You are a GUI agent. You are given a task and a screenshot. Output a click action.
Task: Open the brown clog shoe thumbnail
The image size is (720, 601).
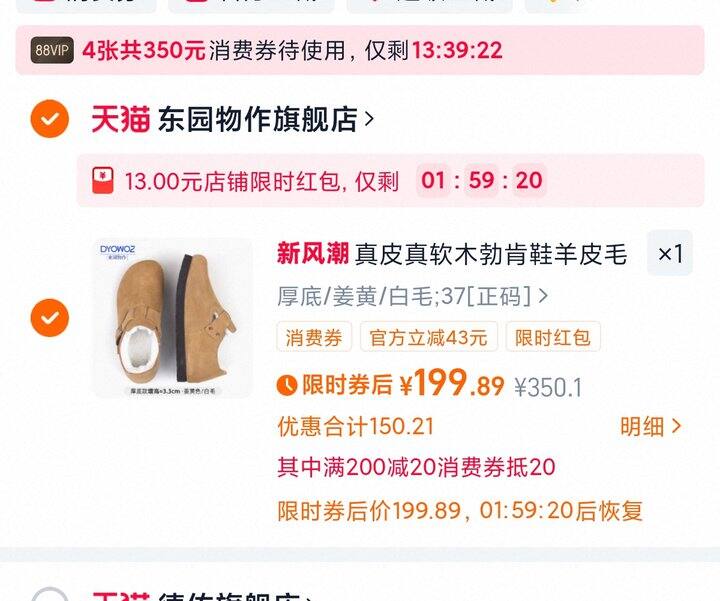click(x=173, y=318)
